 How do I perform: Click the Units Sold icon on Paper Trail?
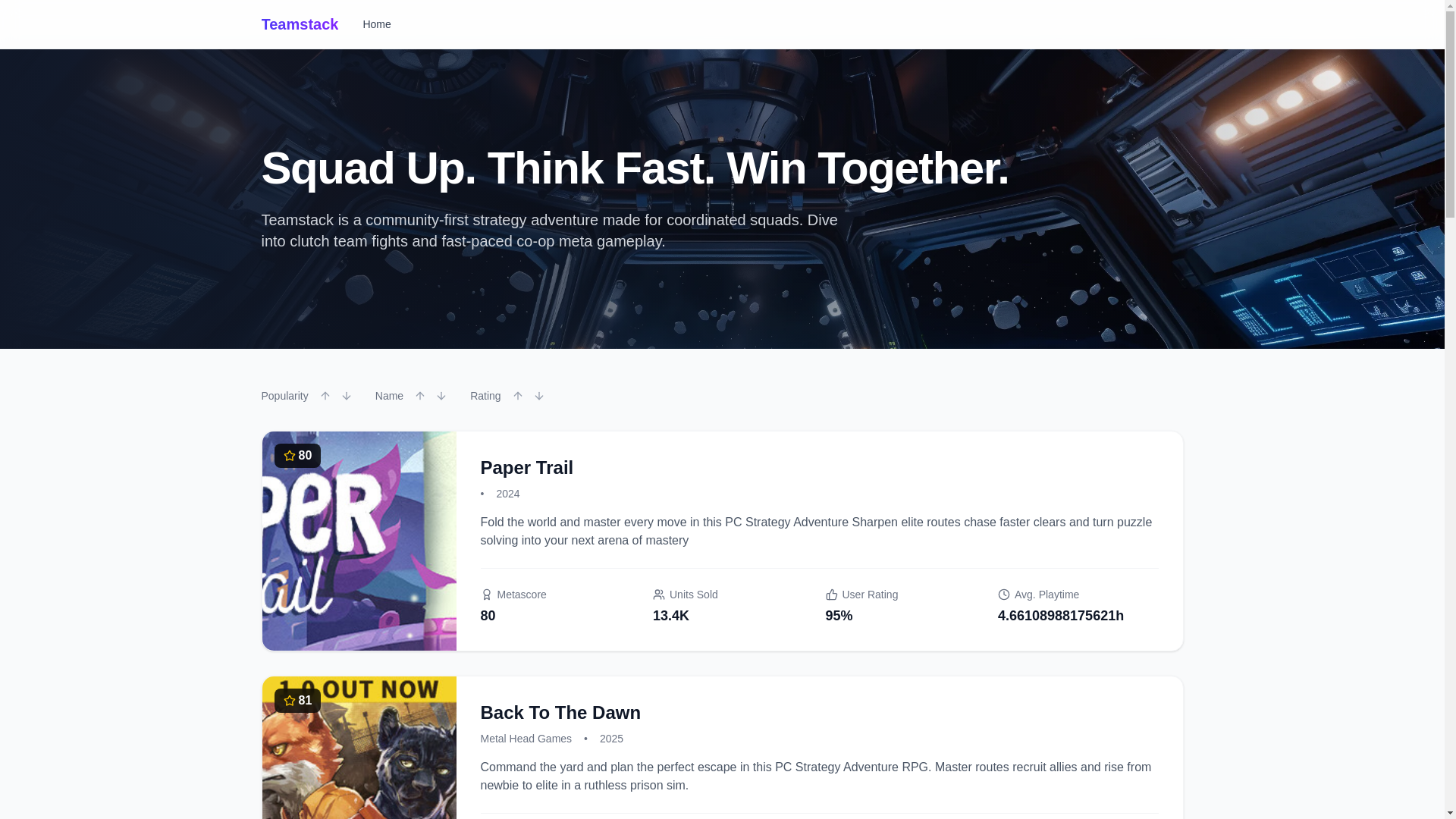(x=659, y=595)
